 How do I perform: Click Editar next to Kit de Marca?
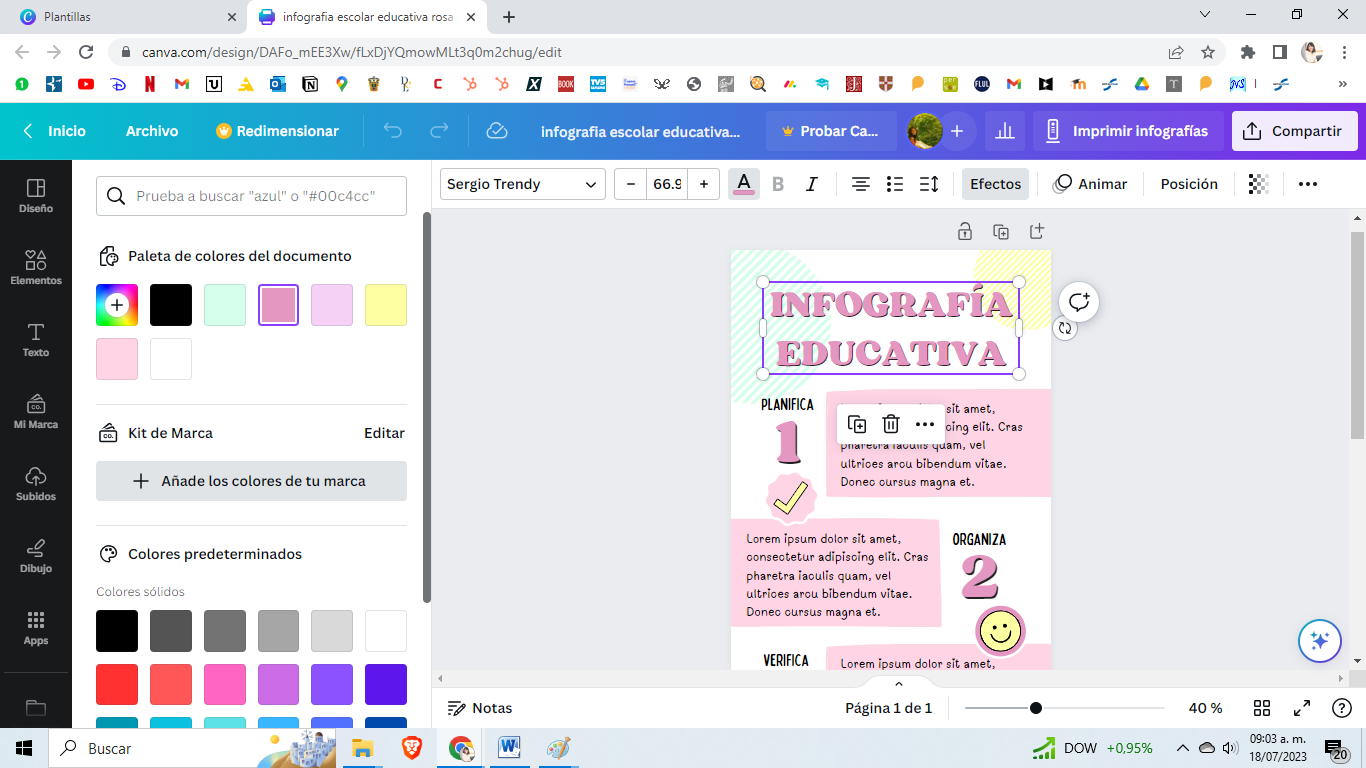pyautogui.click(x=384, y=433)
